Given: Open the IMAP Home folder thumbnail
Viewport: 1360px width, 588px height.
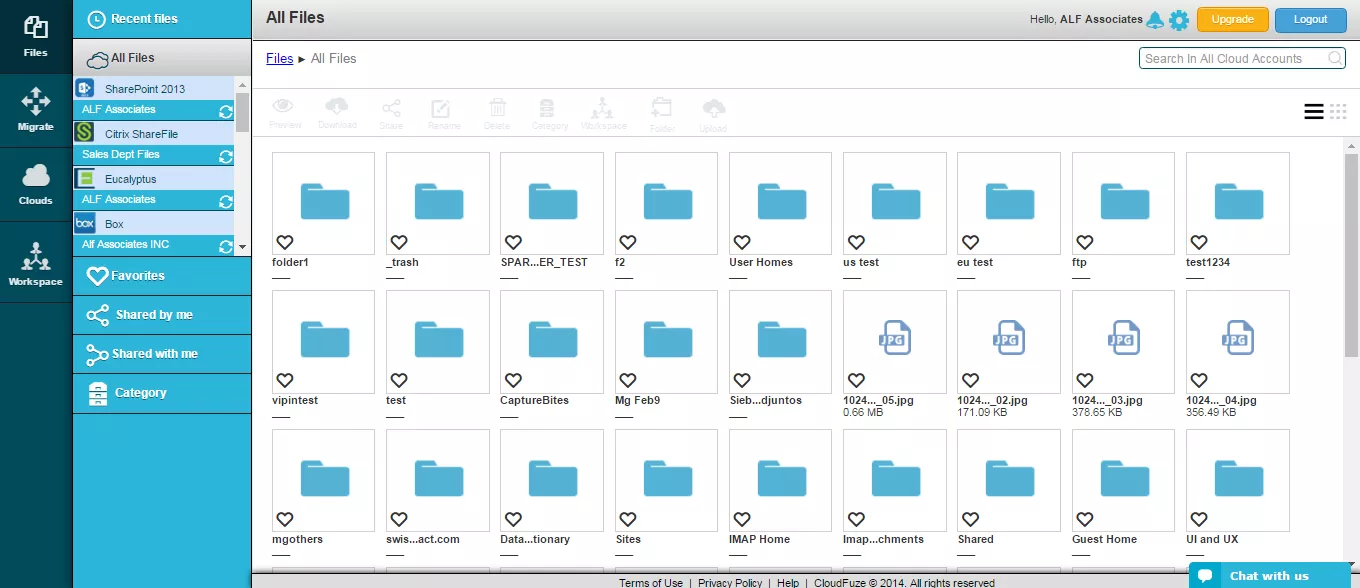Looking at the screenshot, I should 781,479.
